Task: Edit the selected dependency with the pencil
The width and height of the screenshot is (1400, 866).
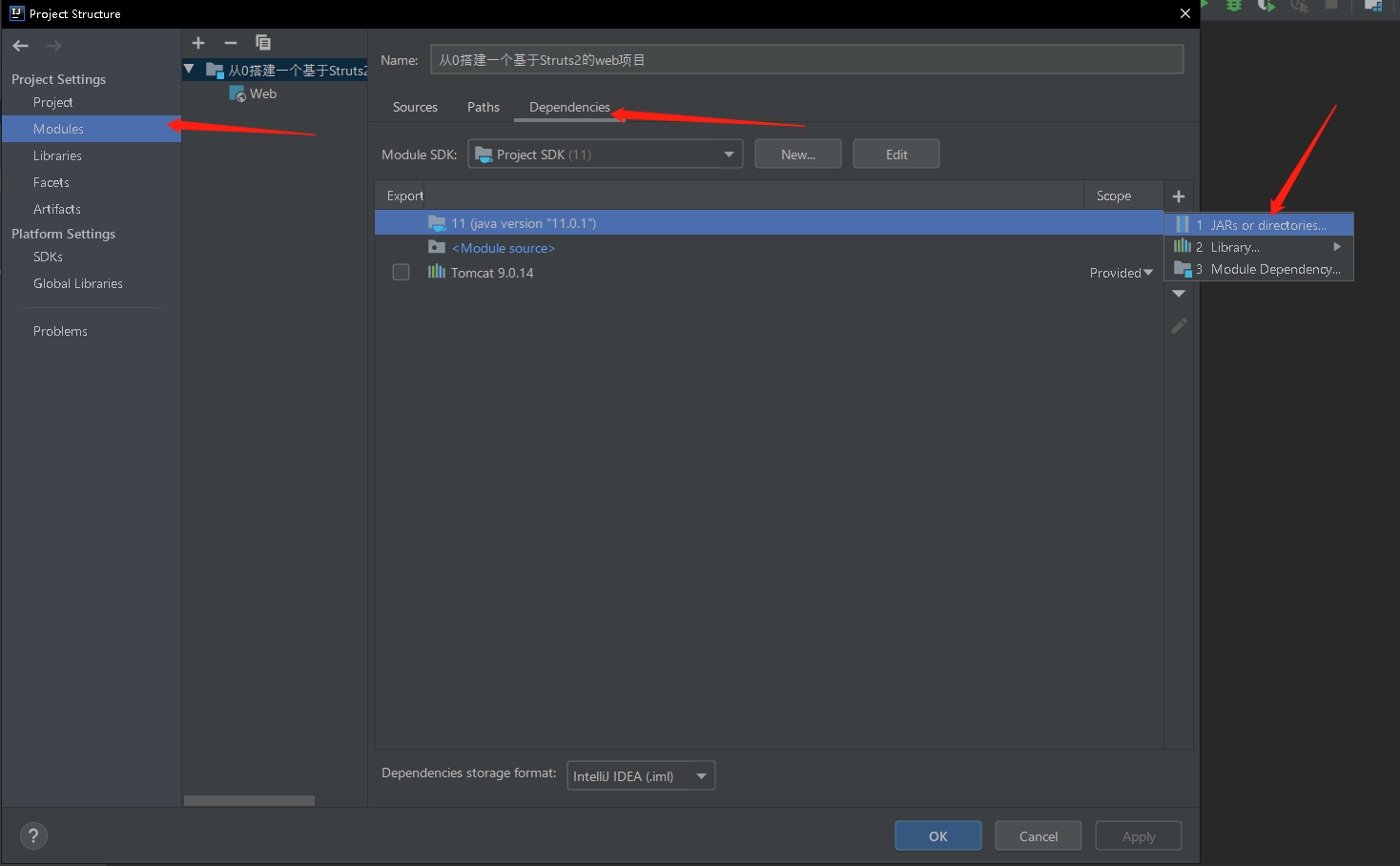Action: point(1179,326)
